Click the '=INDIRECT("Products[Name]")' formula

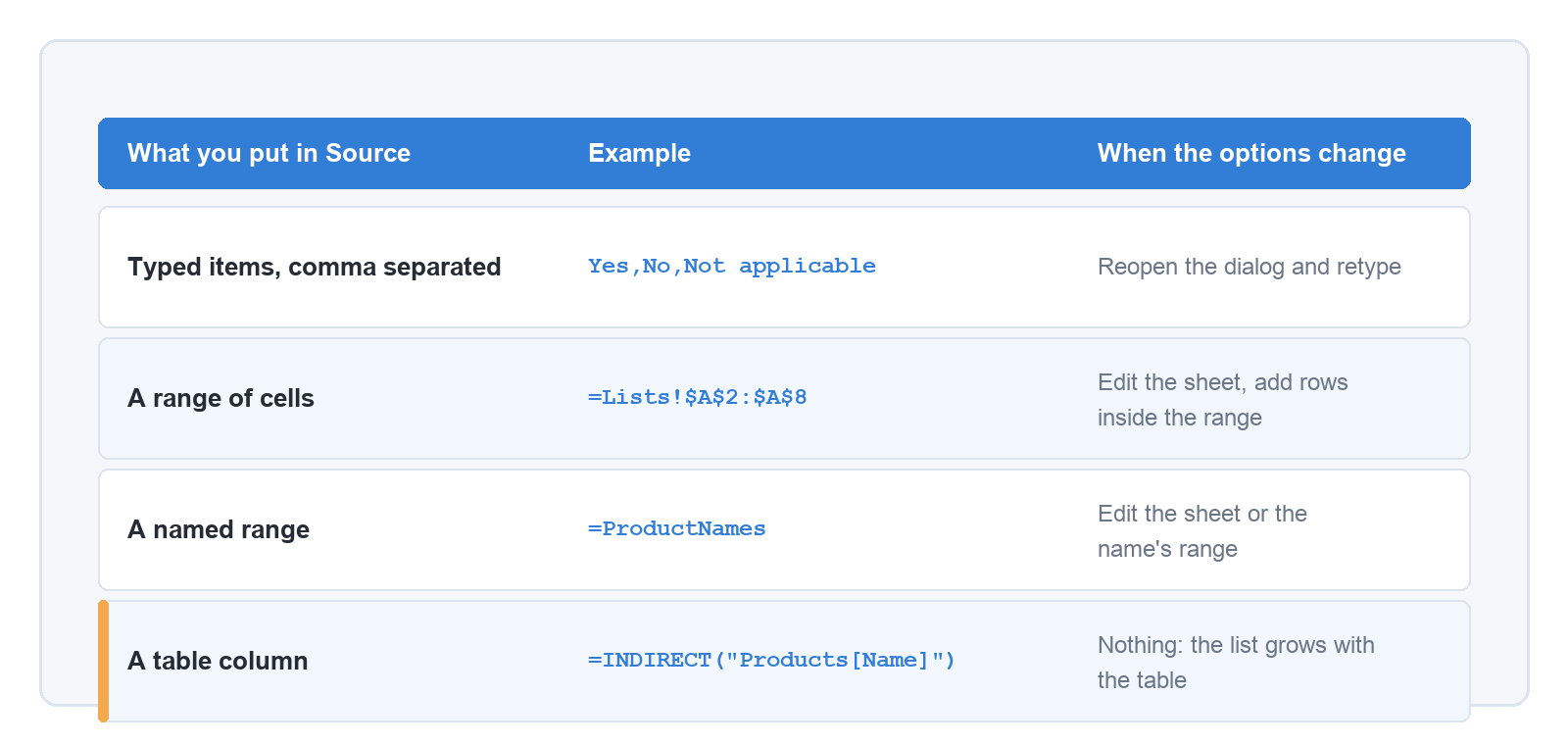(771, 660)
